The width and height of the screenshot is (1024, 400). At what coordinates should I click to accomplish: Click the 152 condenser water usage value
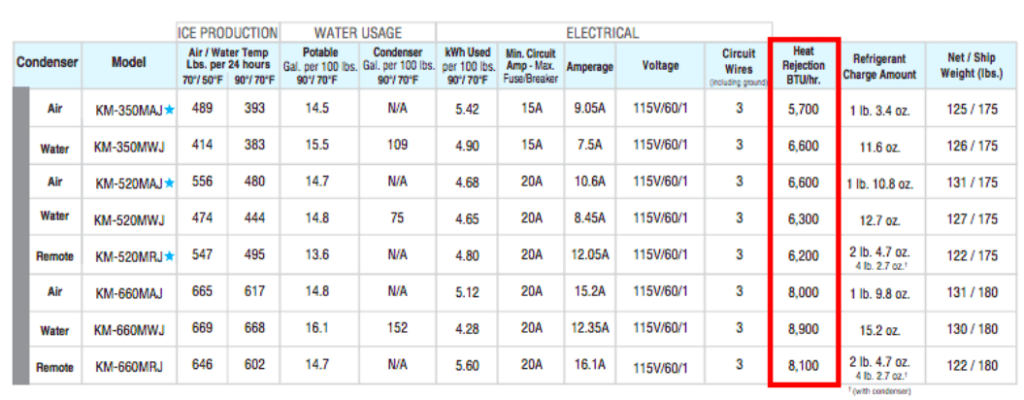(397, 329)
